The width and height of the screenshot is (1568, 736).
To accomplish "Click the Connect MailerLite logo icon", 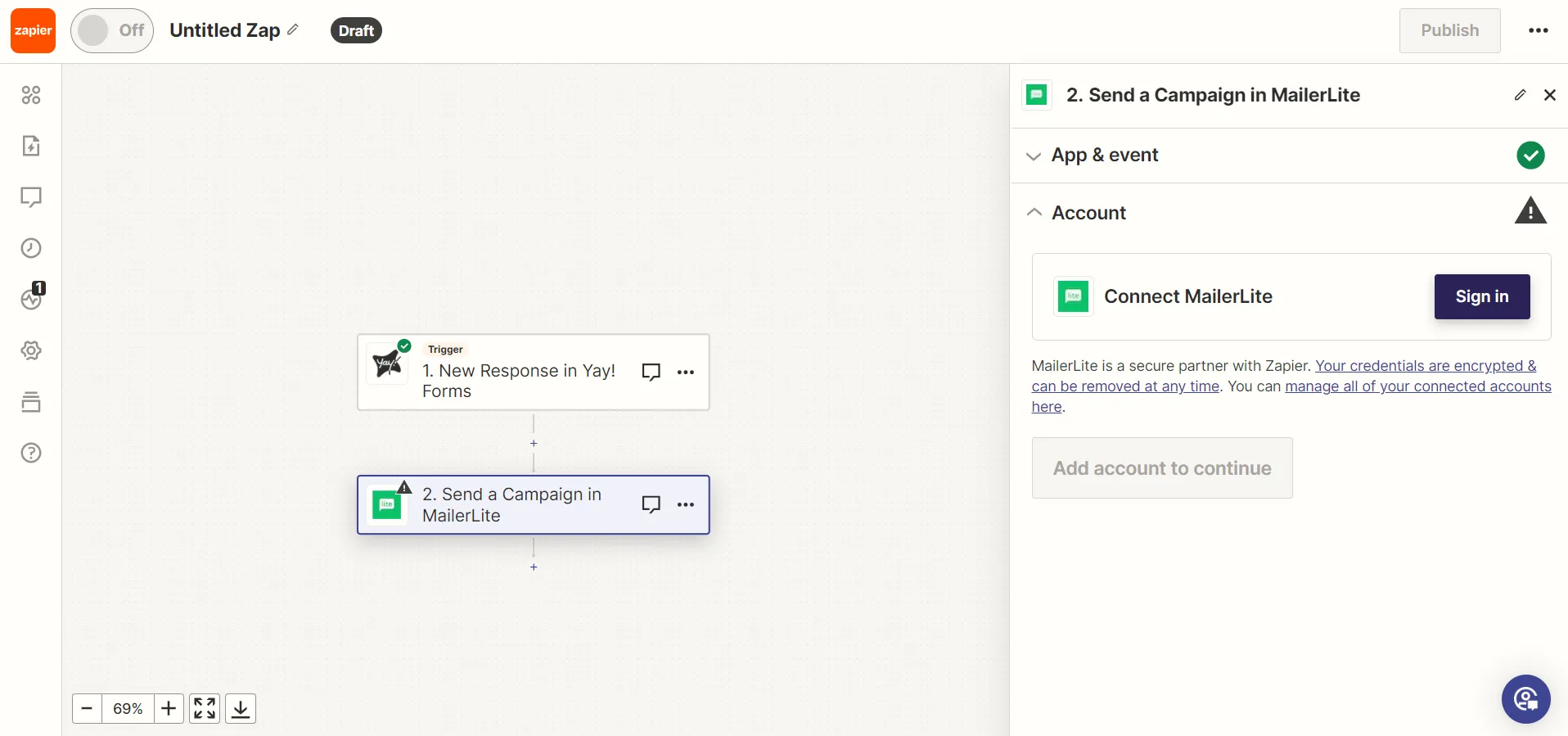I will [1073, 296].
